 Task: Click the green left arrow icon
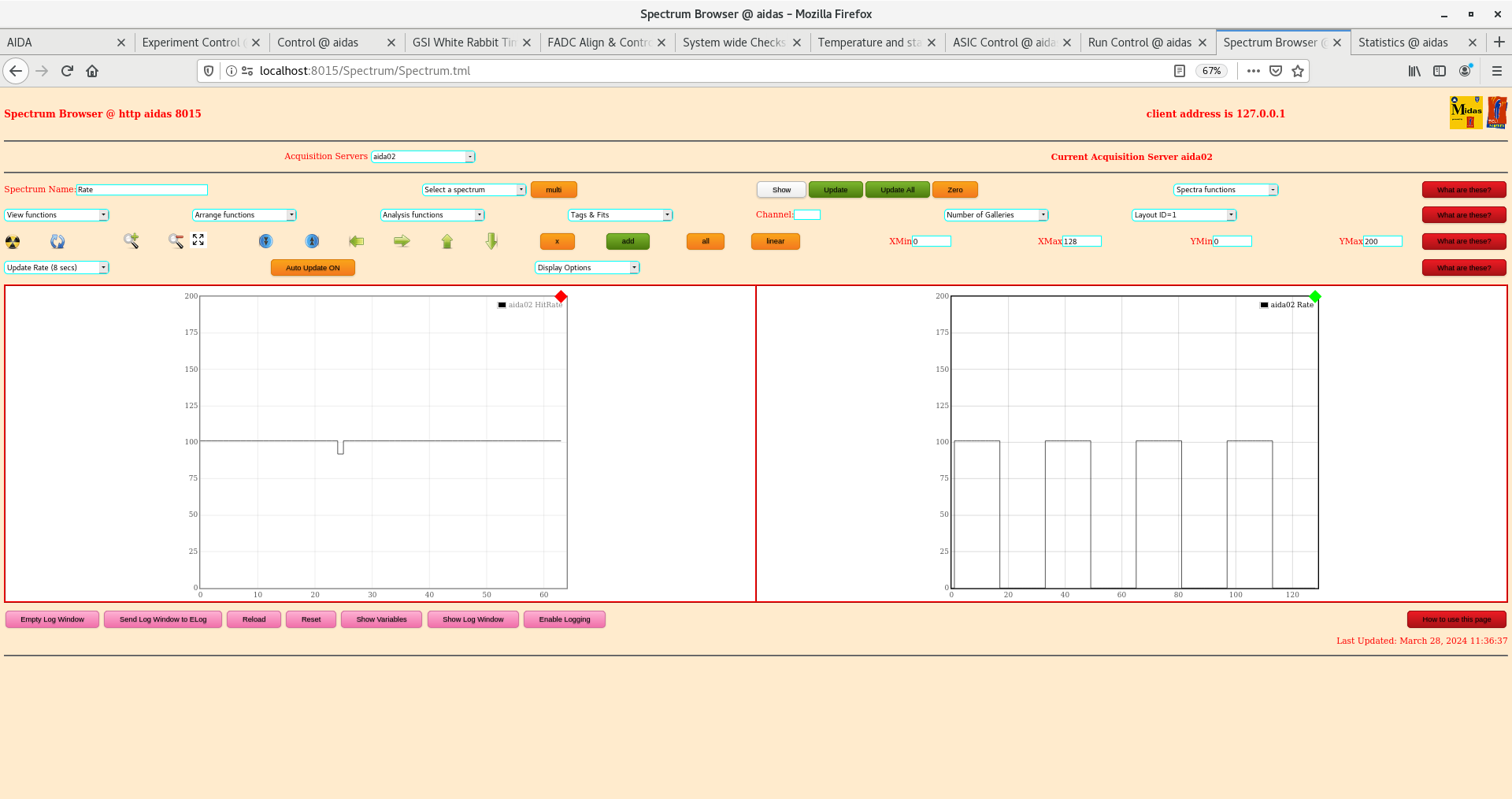point(357,241)
